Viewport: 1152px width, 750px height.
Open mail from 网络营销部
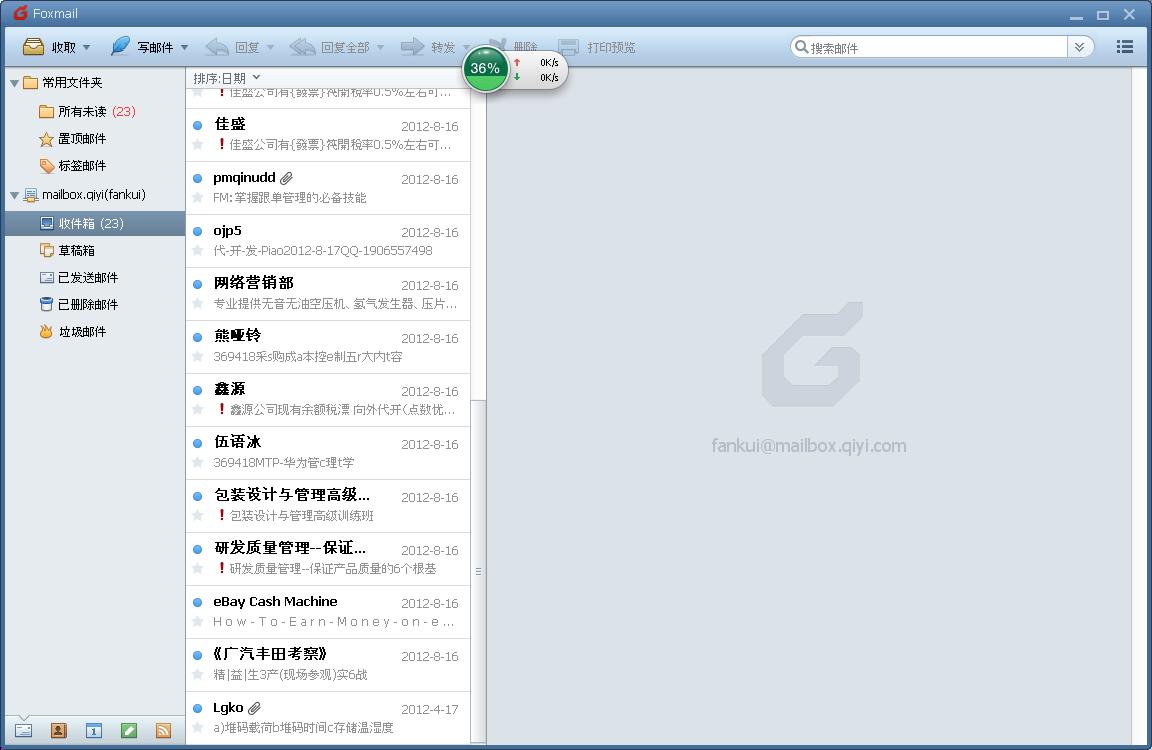[328, 294]
